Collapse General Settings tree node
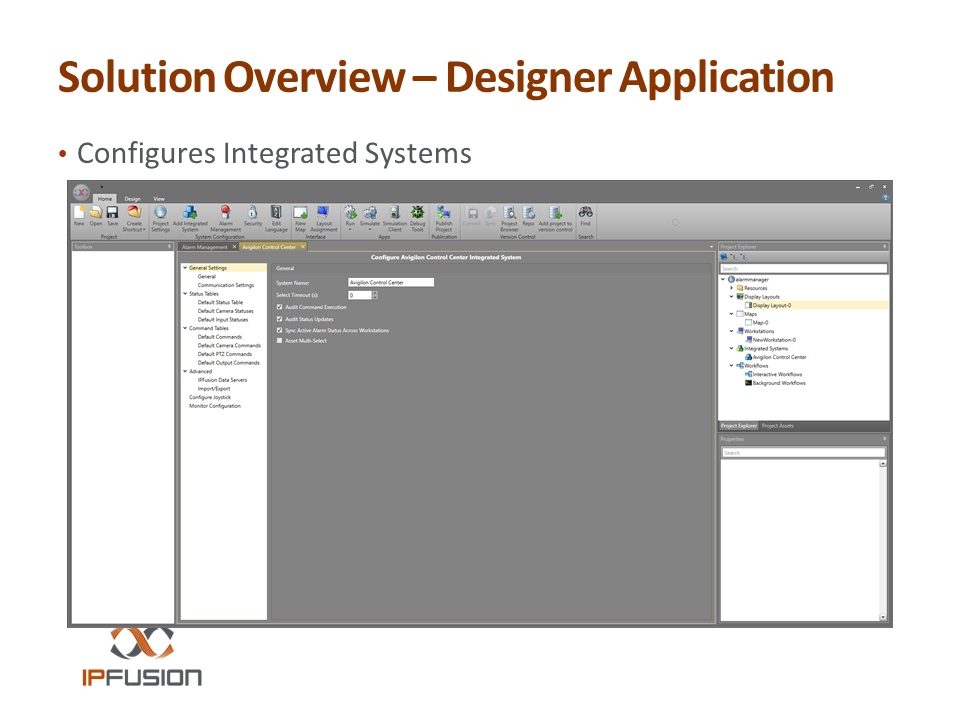Image resolution: width=960 pixels, height=720 pixels. (x=185, y=268)
